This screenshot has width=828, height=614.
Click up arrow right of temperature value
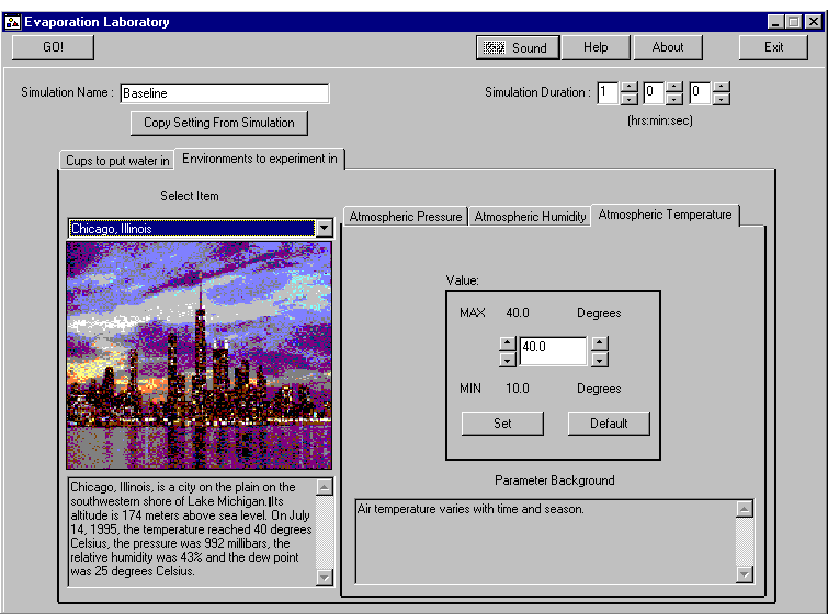pos(599,343)
